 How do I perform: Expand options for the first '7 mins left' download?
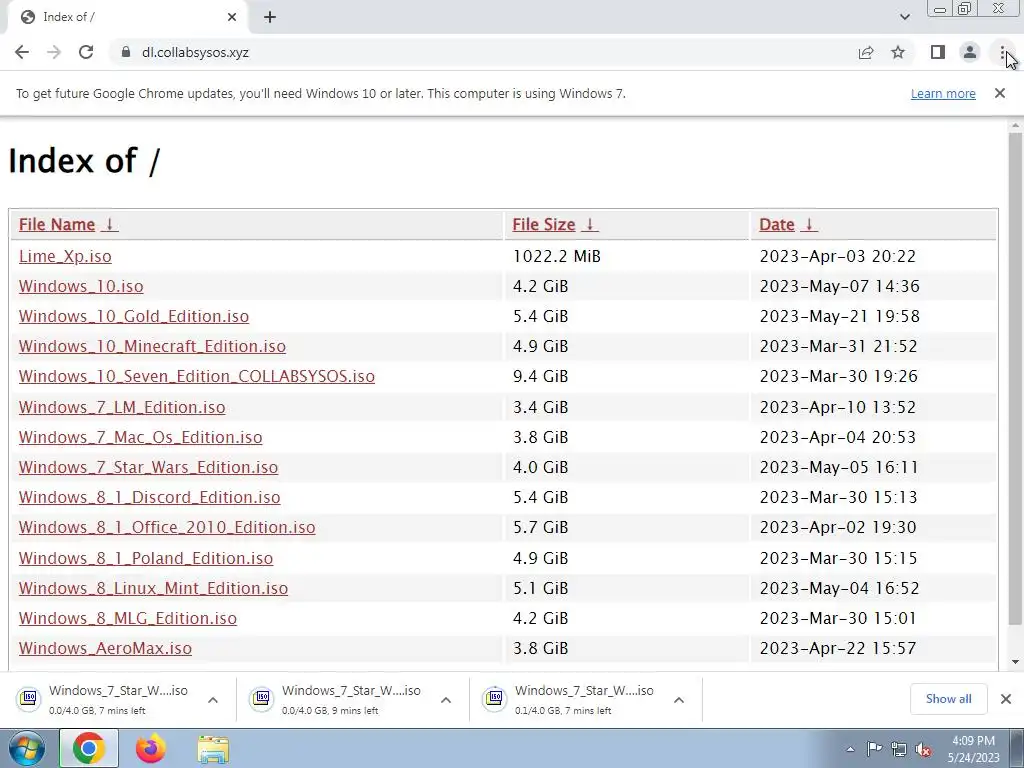click(x=213, y=699)
